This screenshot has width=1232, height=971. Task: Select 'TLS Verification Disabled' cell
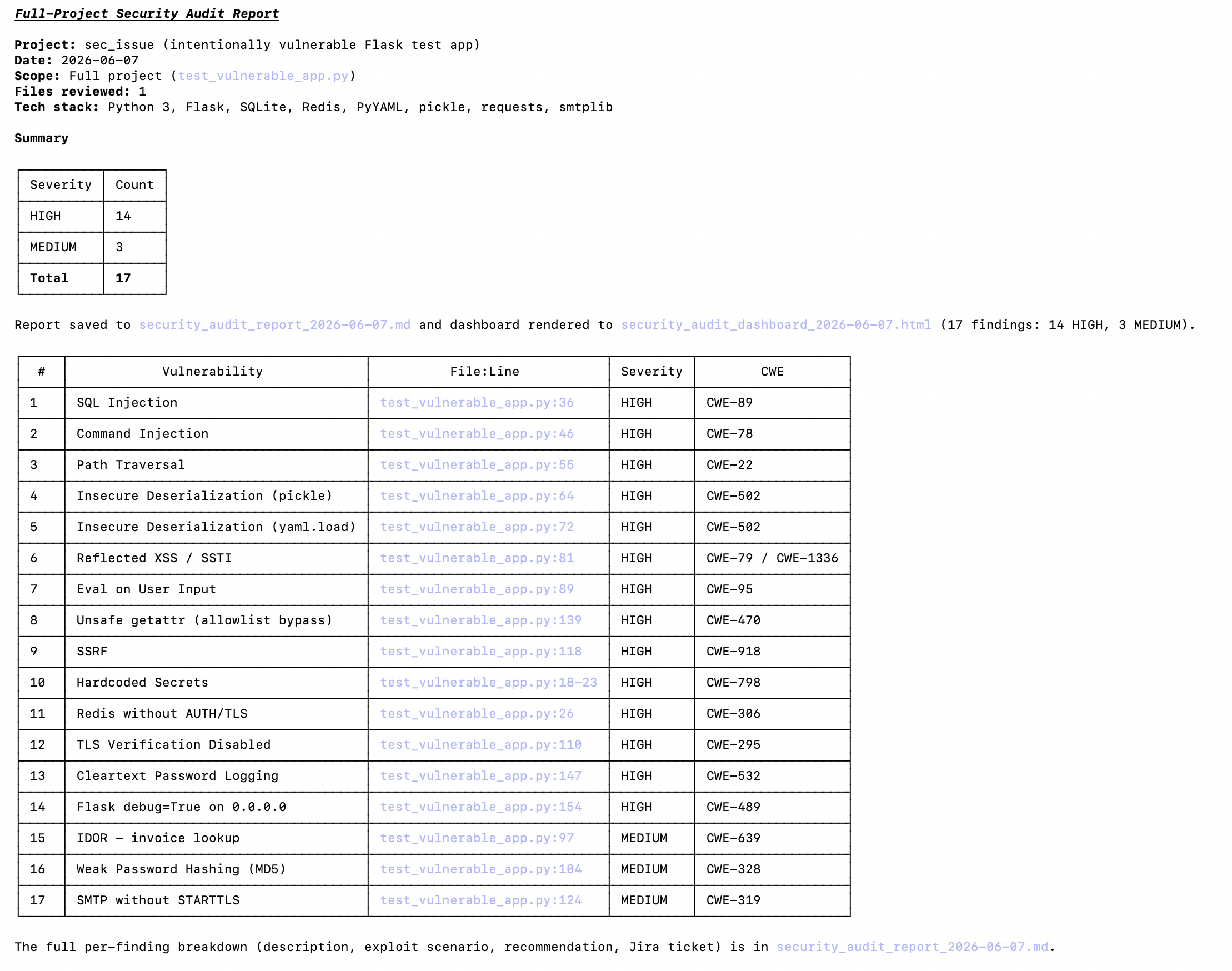click(216, 745)
